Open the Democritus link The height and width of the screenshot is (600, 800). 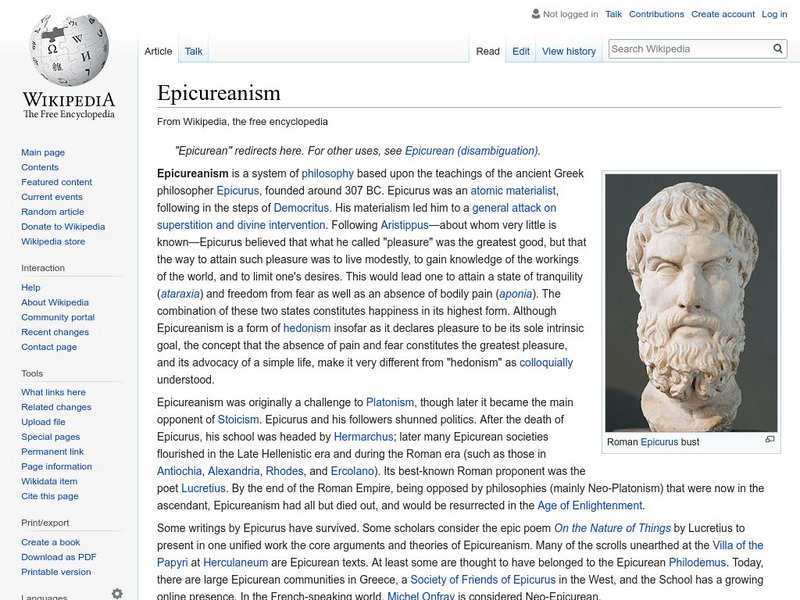click(302, 208)
